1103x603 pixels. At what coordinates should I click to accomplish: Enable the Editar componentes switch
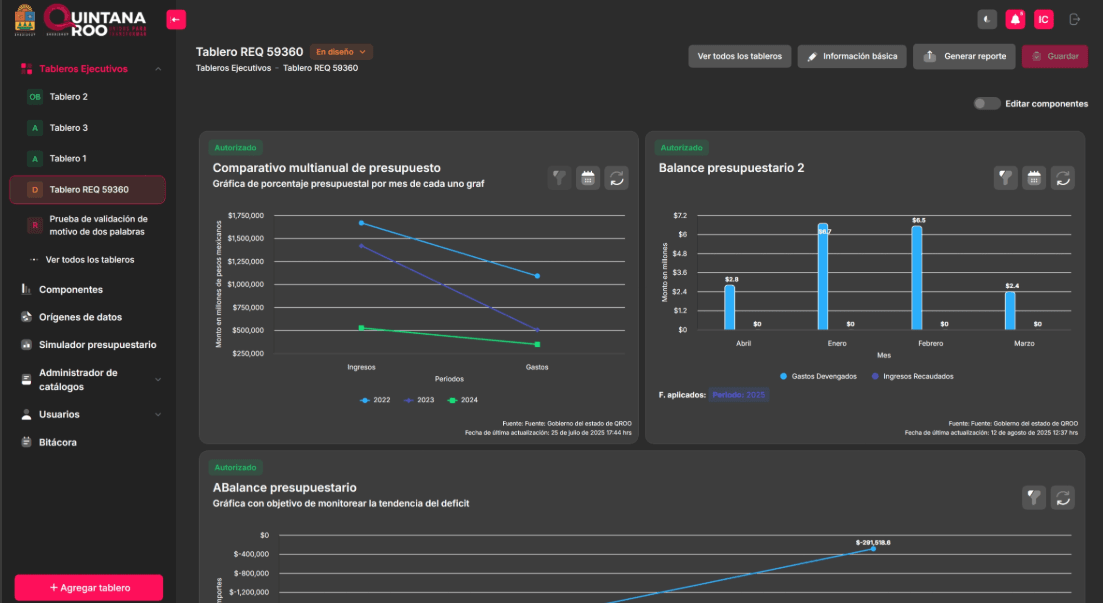(x=987, y=104)
